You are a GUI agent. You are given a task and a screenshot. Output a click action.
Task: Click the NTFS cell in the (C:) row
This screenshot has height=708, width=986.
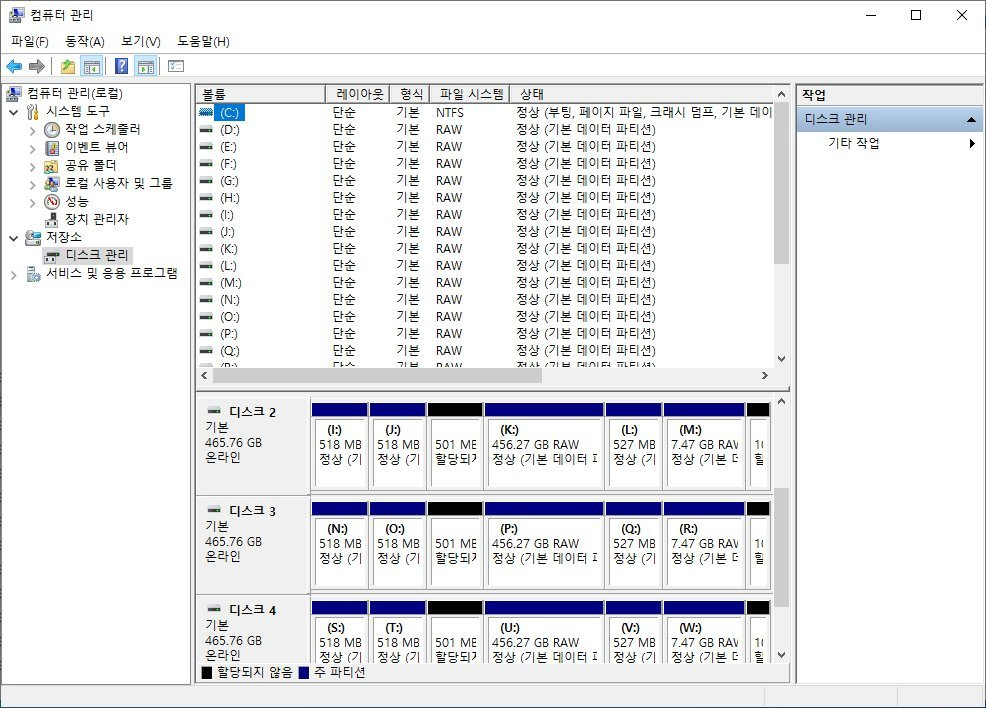[450, 113]
